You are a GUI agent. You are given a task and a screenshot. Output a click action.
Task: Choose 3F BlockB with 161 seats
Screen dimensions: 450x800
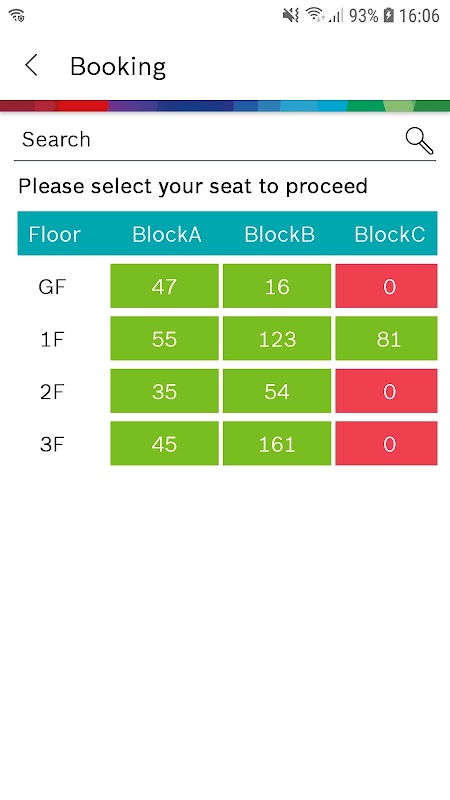pos(277,443)
